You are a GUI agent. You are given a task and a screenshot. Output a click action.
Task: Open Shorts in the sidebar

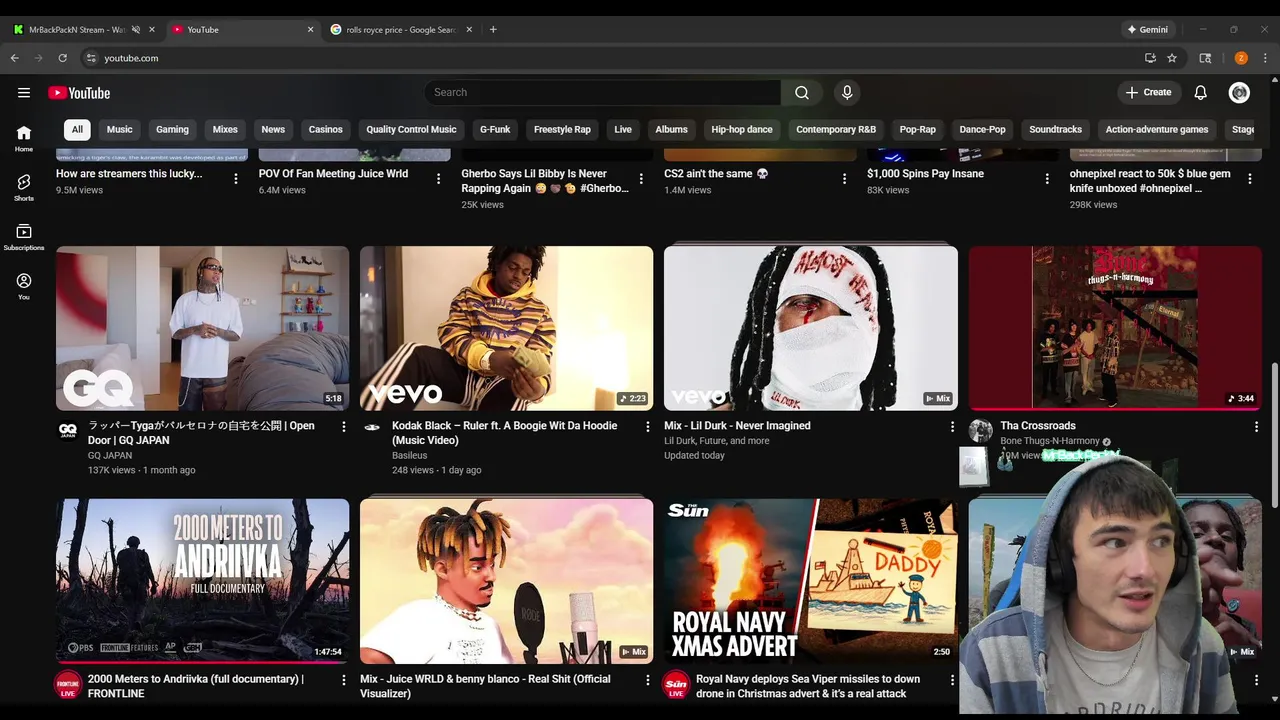[x=24, y=187]
